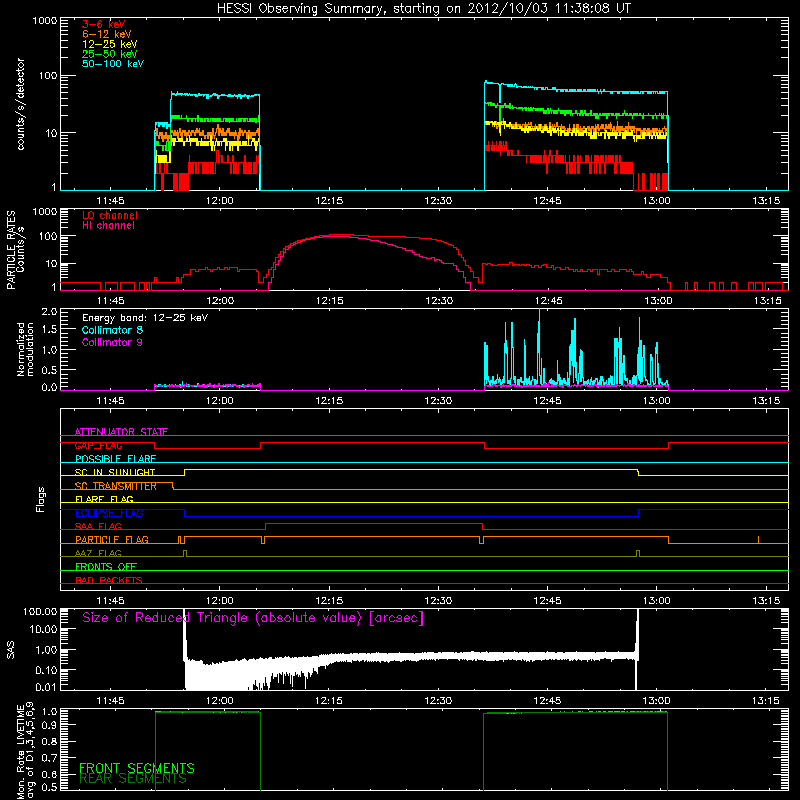Click the Normalized modulation axis label
The width and height of the screenshot is (800, 800).
click(x=26, y=349)
